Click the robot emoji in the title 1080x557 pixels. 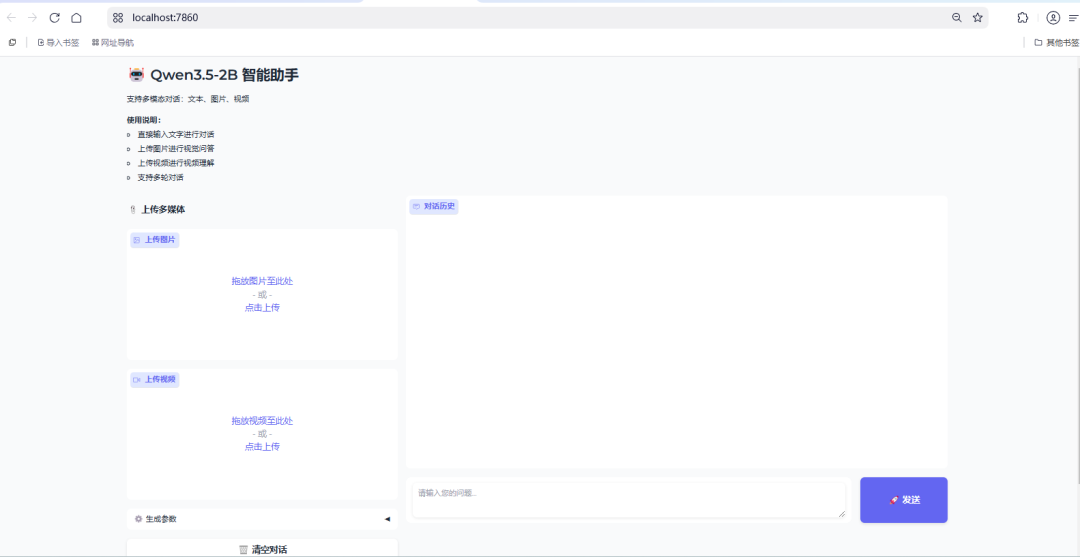click(136, 75)
